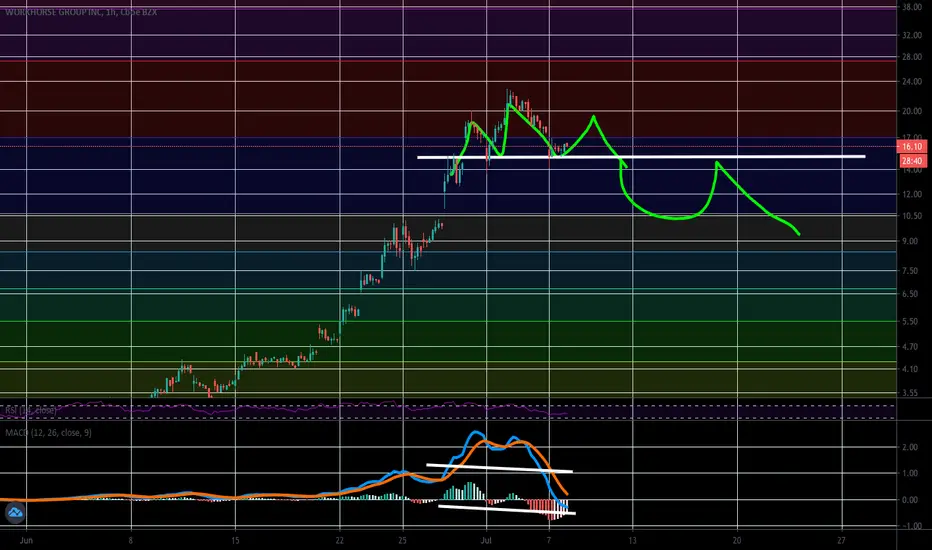Select the white horizontal neckline trend line

[x=641, y=157]
